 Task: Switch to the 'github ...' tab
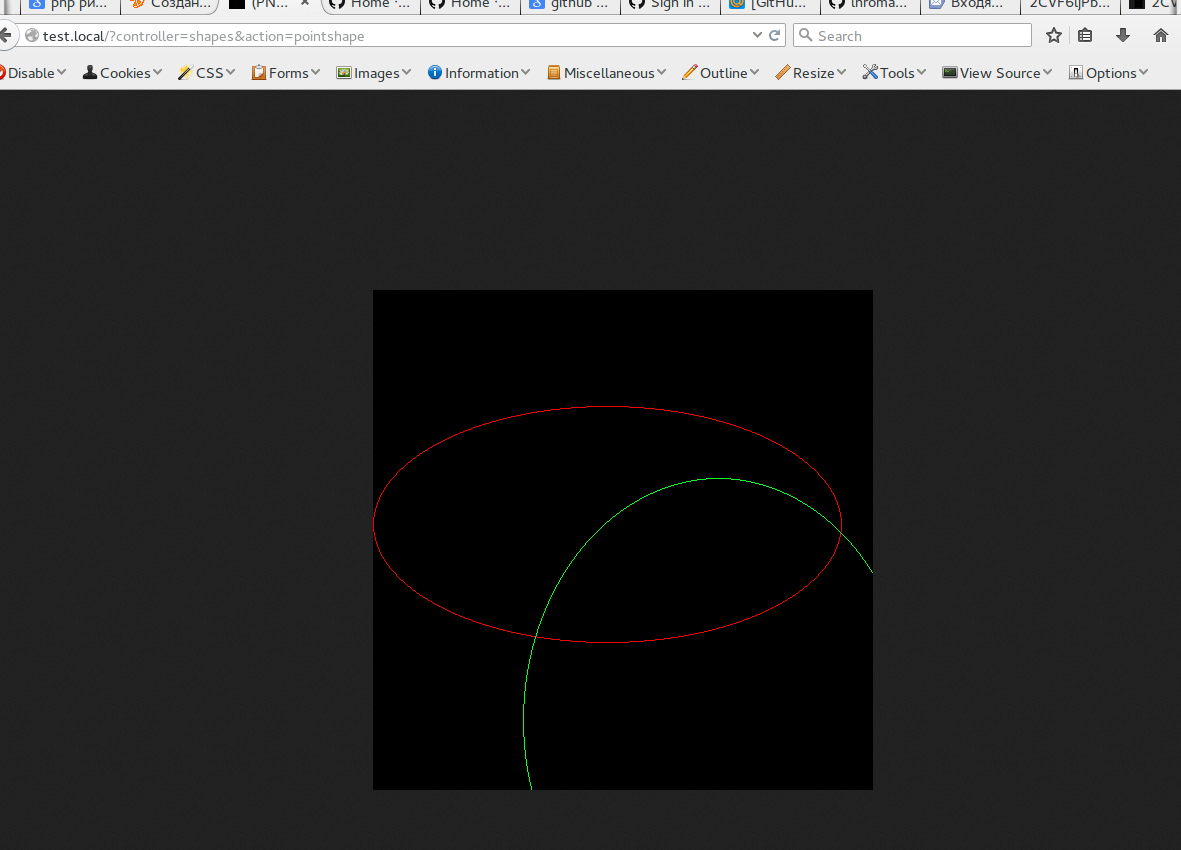point(570,5)
